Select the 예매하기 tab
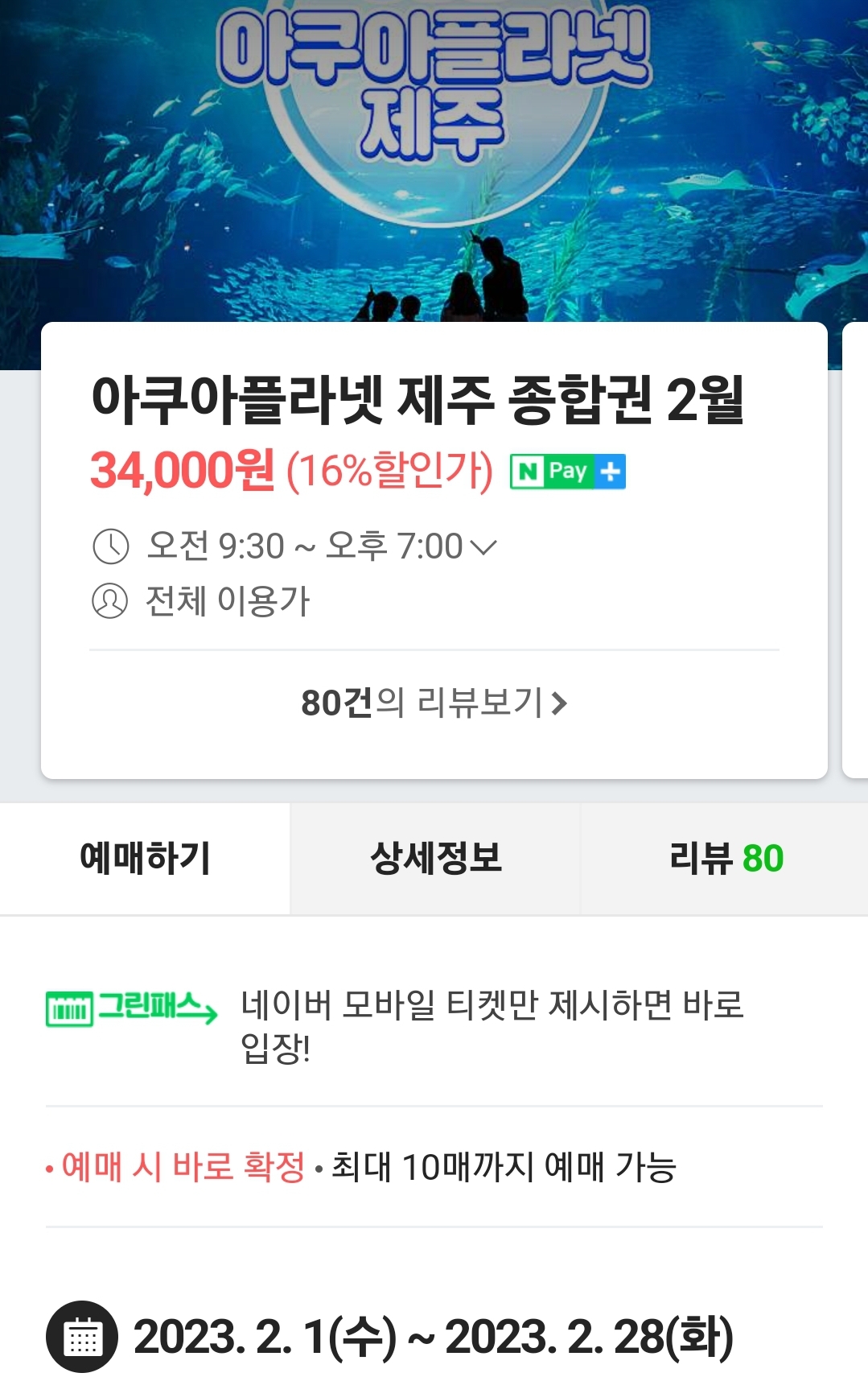 tap(146, 859)
